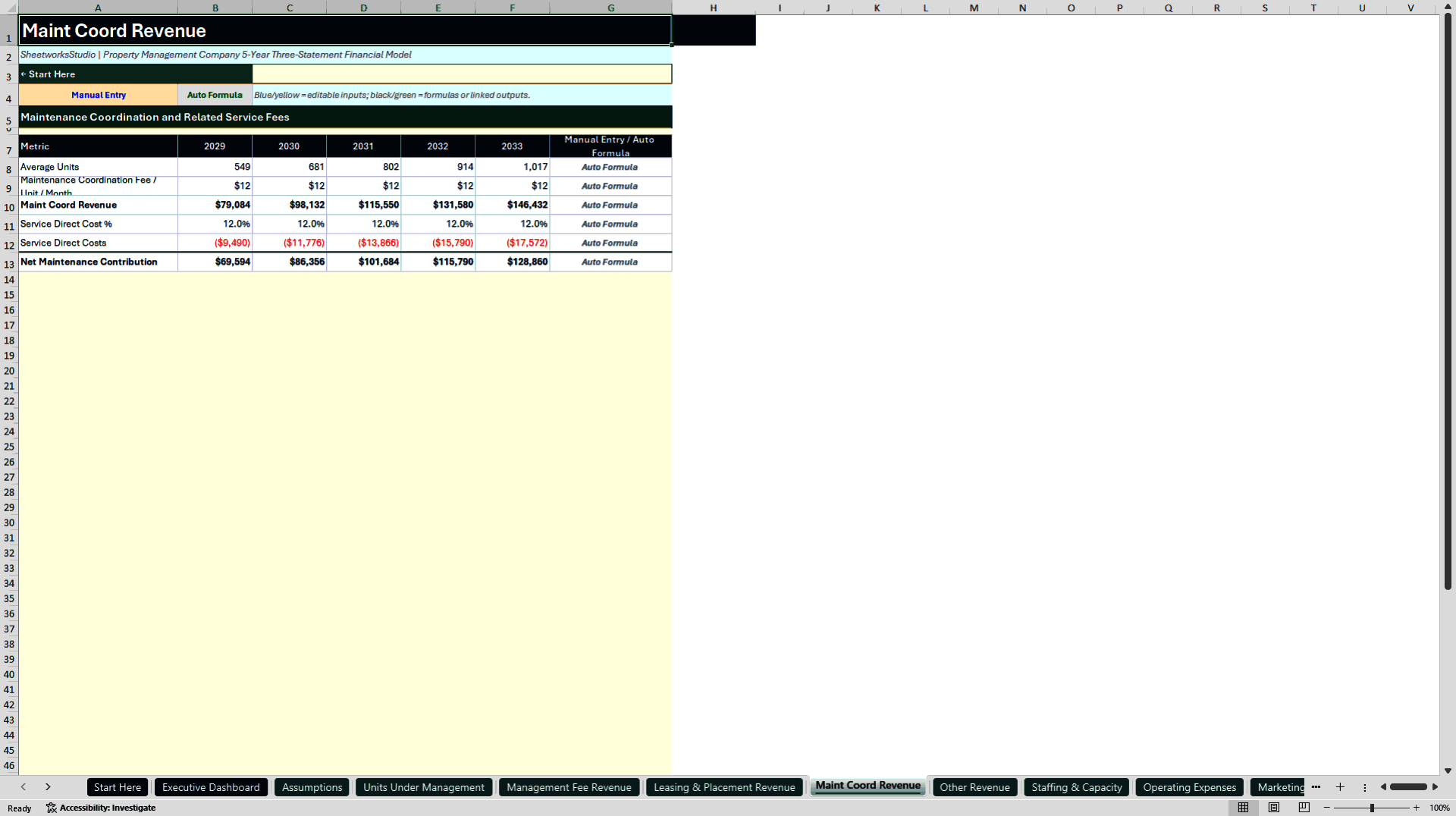Open the Assumptions sheet tab
The height and width of the screenshot is (816, 1456).
(312, 787)
